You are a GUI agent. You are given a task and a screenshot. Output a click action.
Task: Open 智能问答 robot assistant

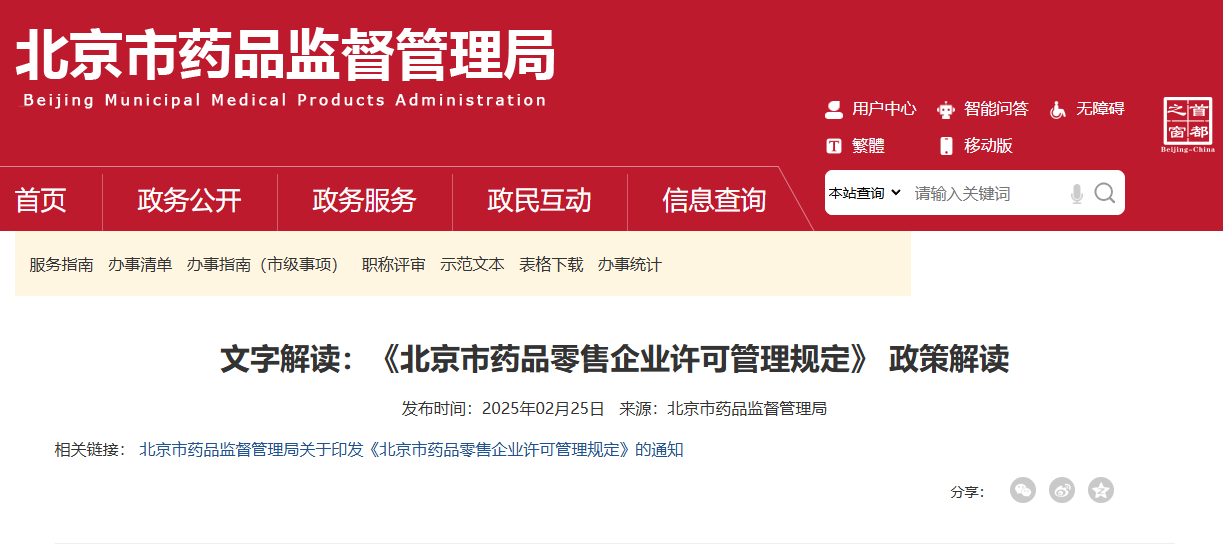tap(983, 109)
